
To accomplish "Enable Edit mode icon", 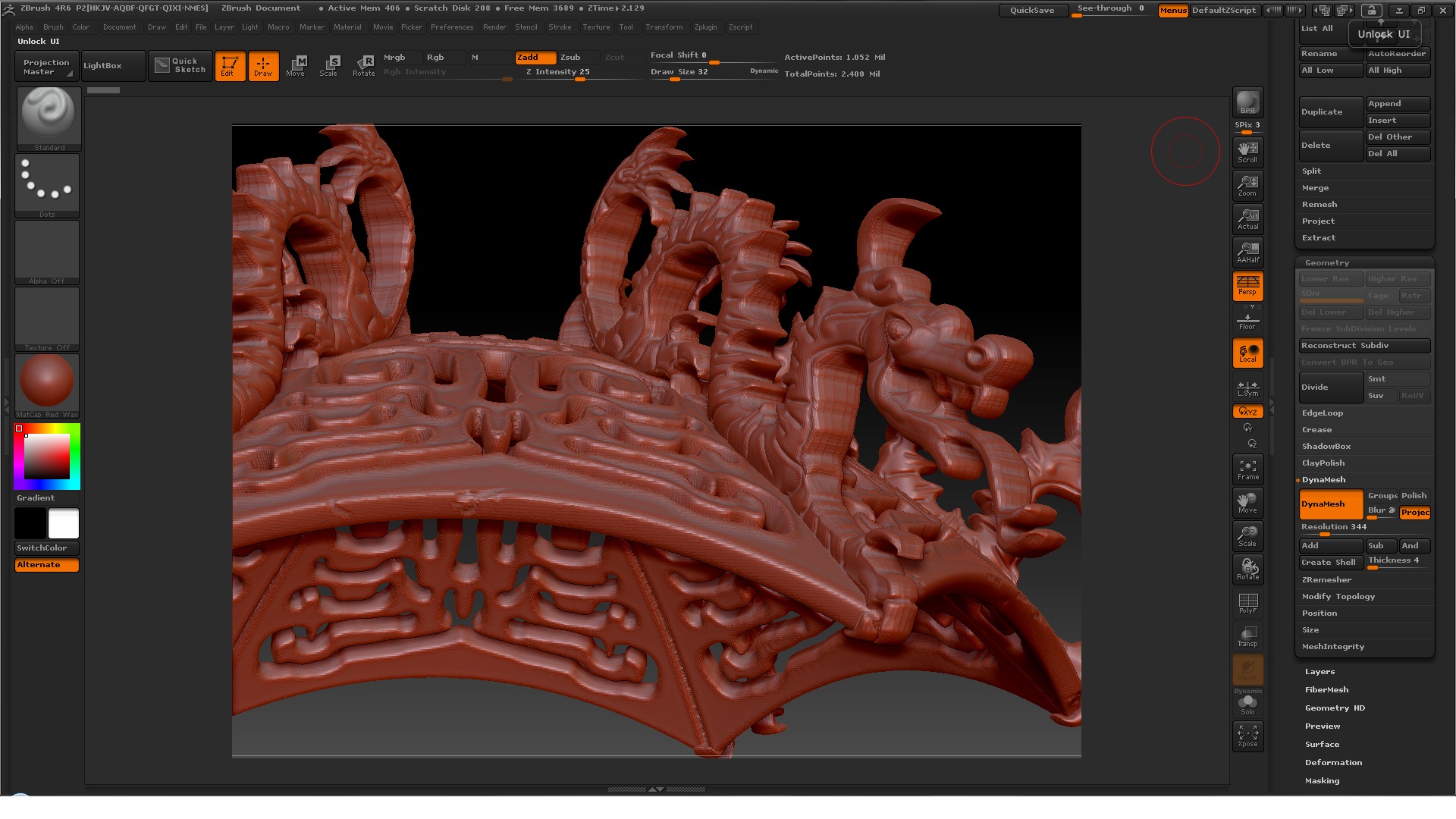I will (230, 66).
